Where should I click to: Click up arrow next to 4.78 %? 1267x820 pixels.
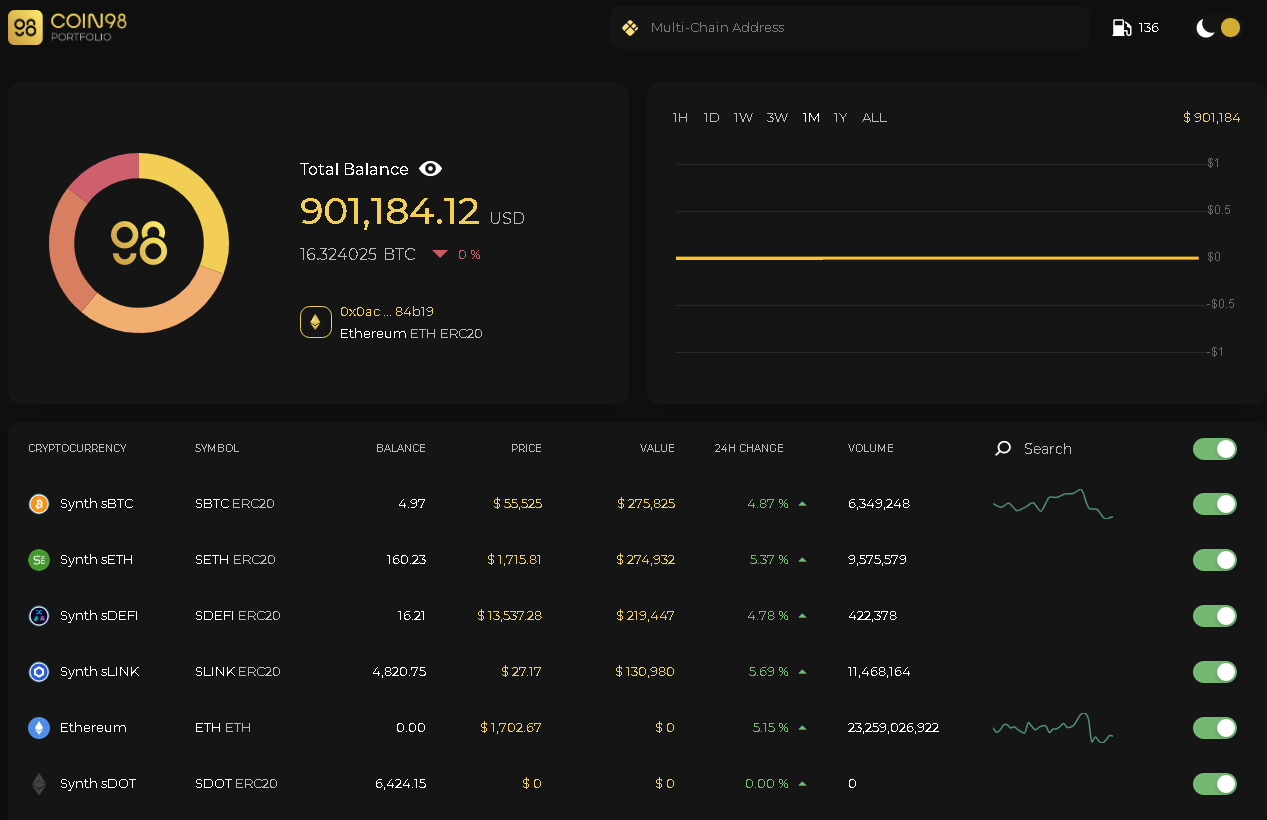coord(802,616)
